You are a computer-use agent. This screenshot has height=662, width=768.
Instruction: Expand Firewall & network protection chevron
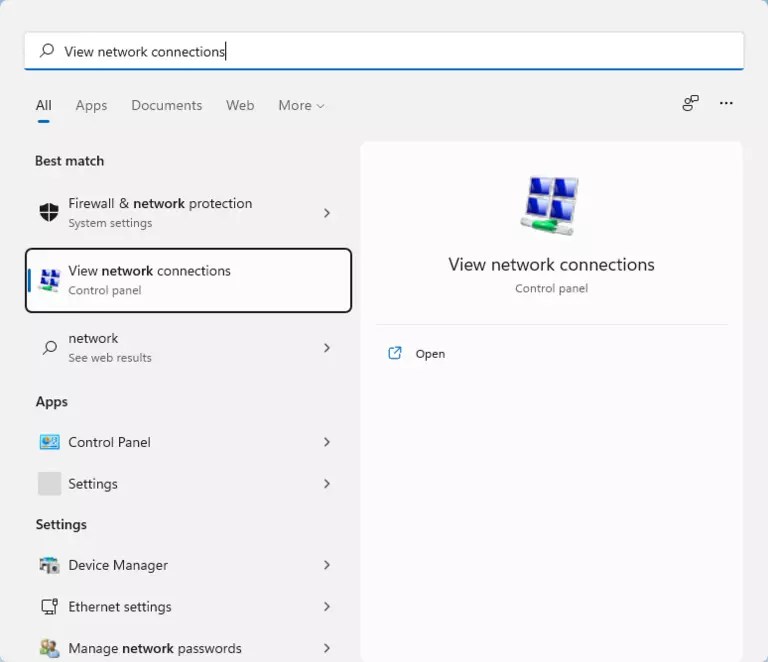[327, 213]
